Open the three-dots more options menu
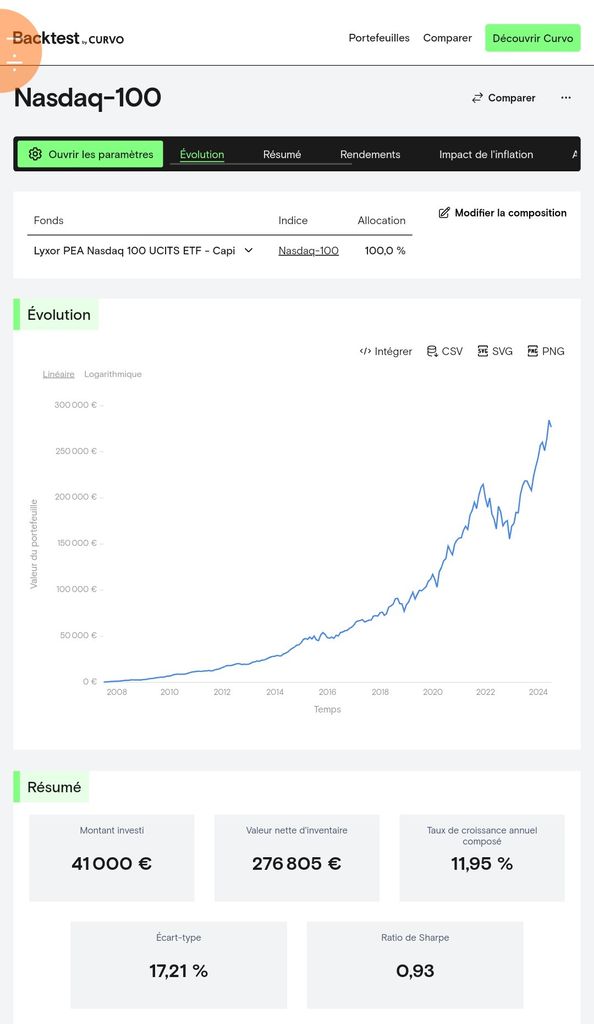The image size is (594, 1024). 566,98
